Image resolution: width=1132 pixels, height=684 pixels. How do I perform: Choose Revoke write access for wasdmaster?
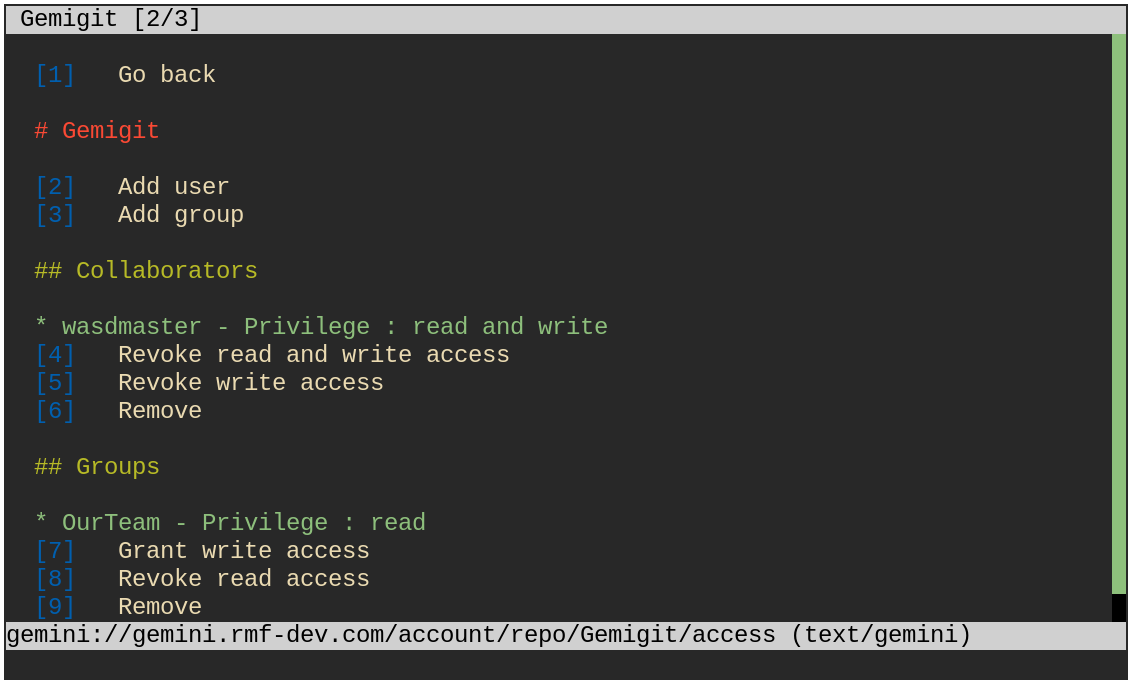click(x=251, y=382)
